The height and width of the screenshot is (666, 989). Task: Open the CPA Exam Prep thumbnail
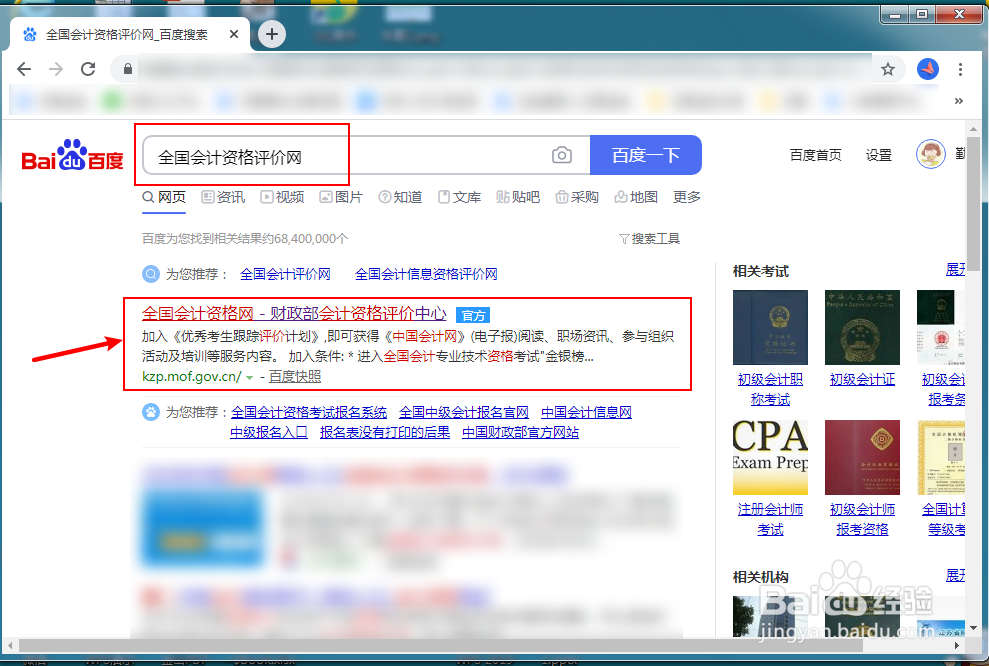770,457
